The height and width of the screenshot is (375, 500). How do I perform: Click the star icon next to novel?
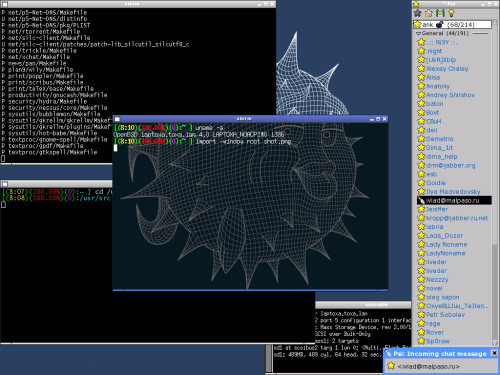tap(421, 288)
